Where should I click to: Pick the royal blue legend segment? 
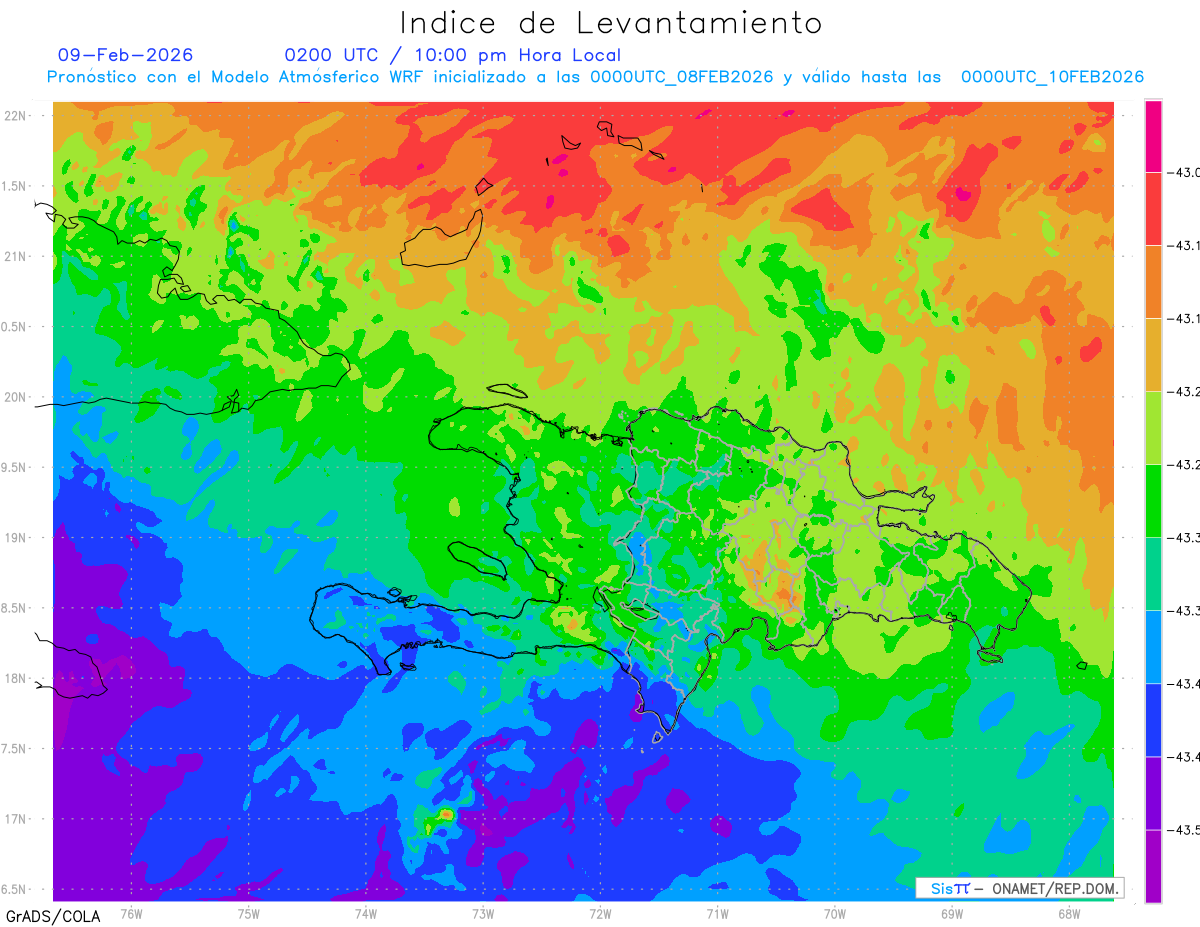[x=1153, y=720]
